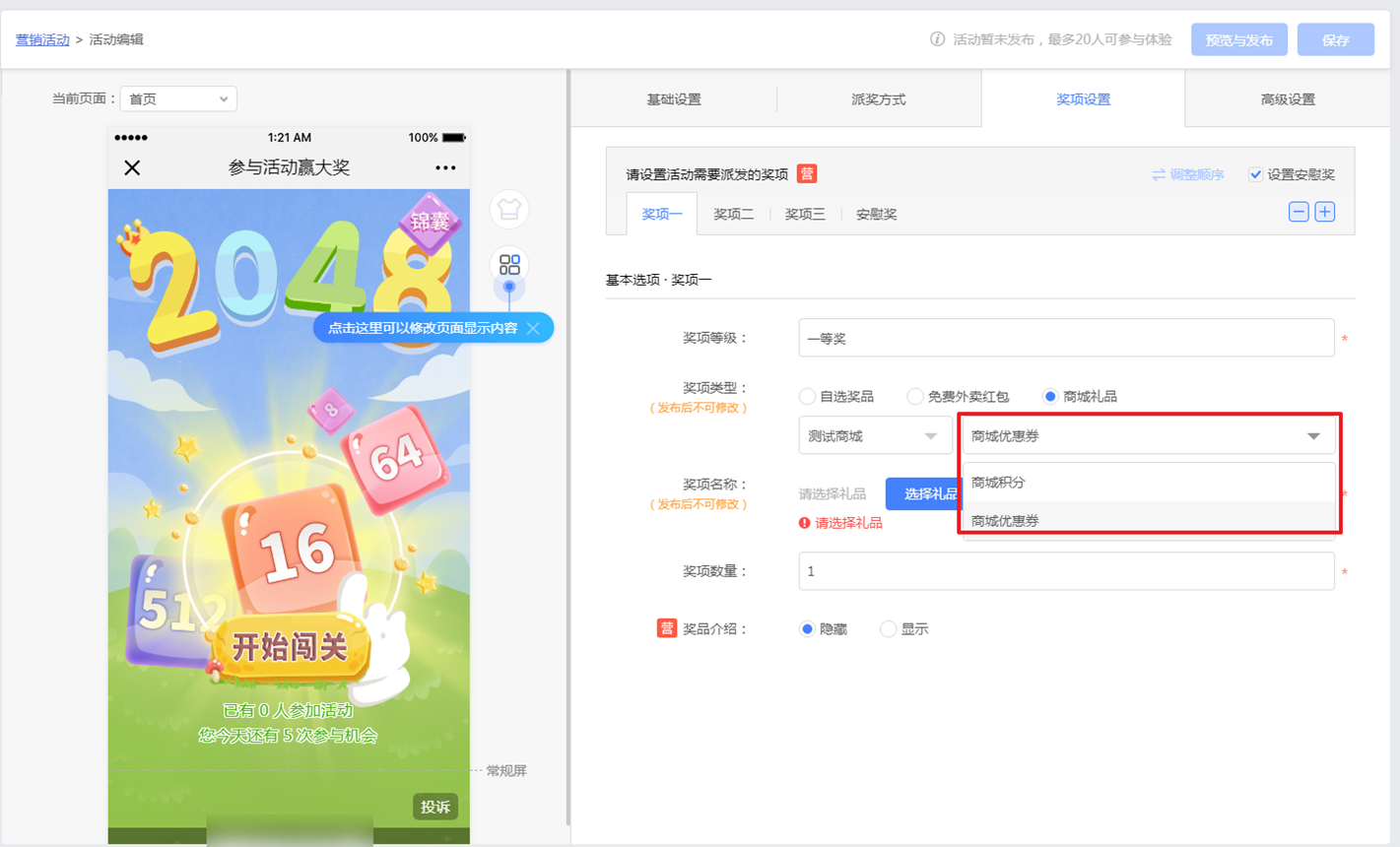Click the 预览与发布 button
Image resolution: width=1400 pixels, height=847 pixels.
pyautogui.click(x=1238, y=39)
